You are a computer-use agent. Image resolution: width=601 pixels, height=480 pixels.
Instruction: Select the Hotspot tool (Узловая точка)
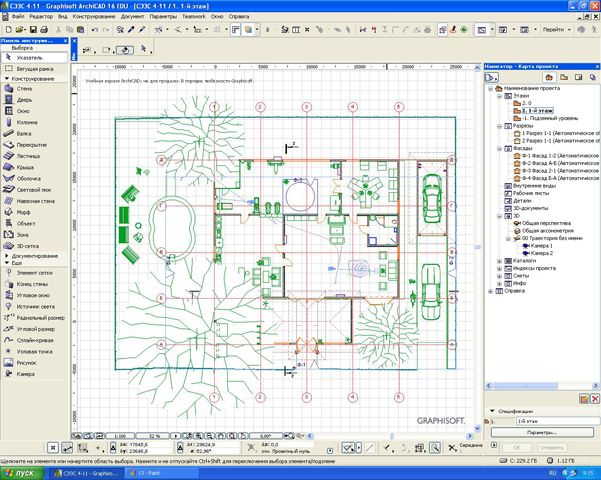[34, 352]
